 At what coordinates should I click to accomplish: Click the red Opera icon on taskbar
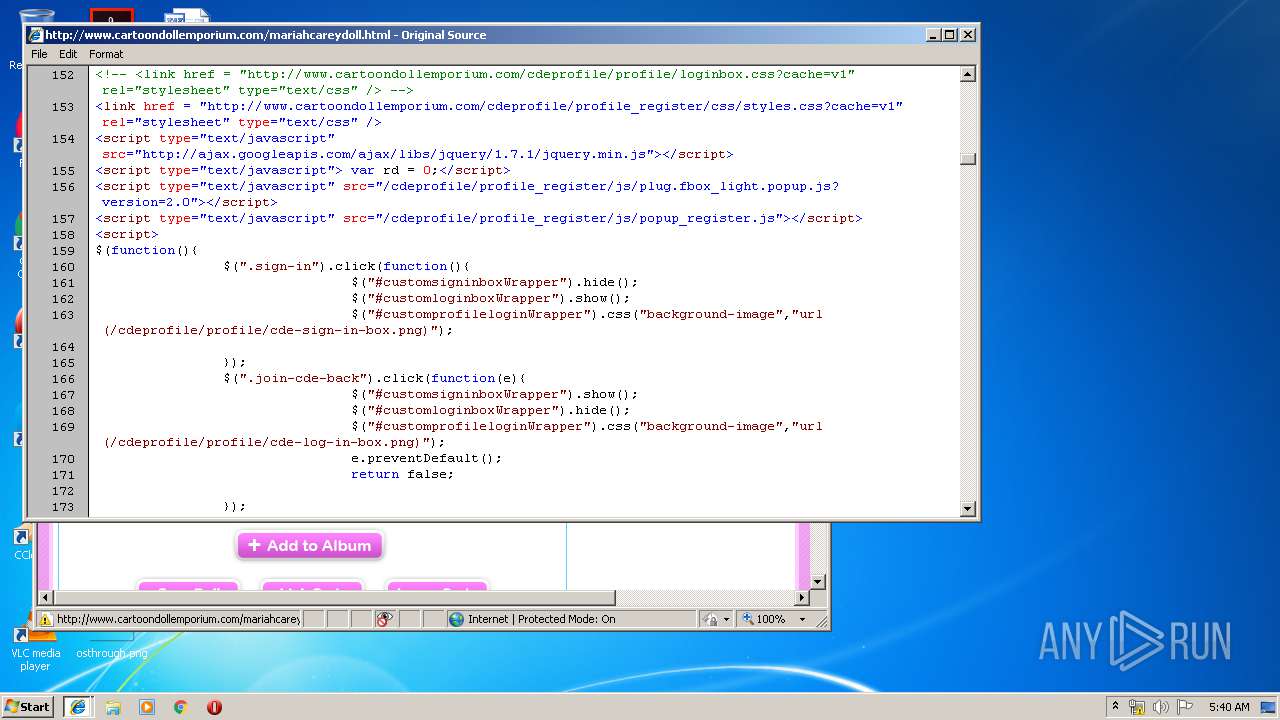point(214,707)
